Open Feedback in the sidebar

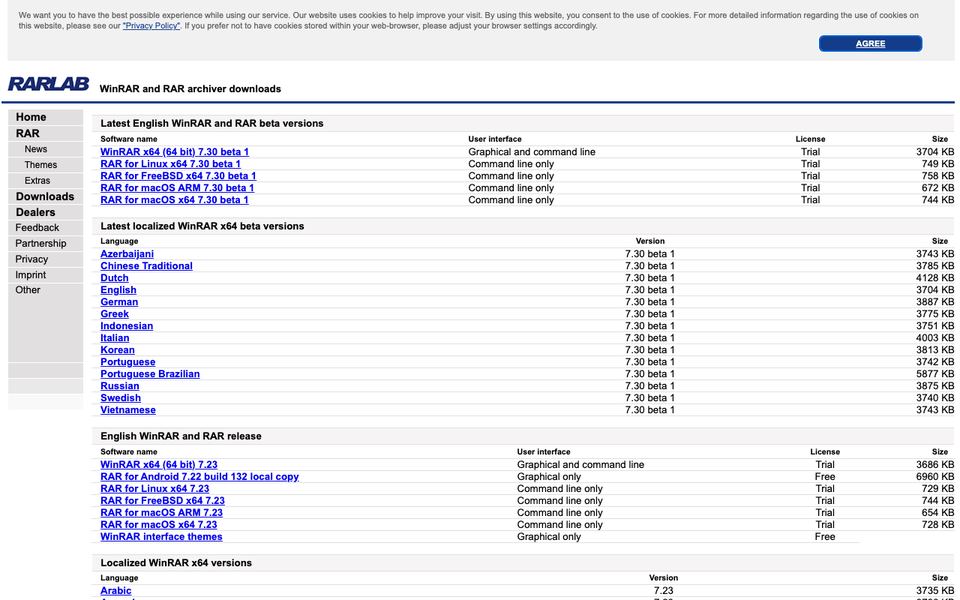pos(37,228)
